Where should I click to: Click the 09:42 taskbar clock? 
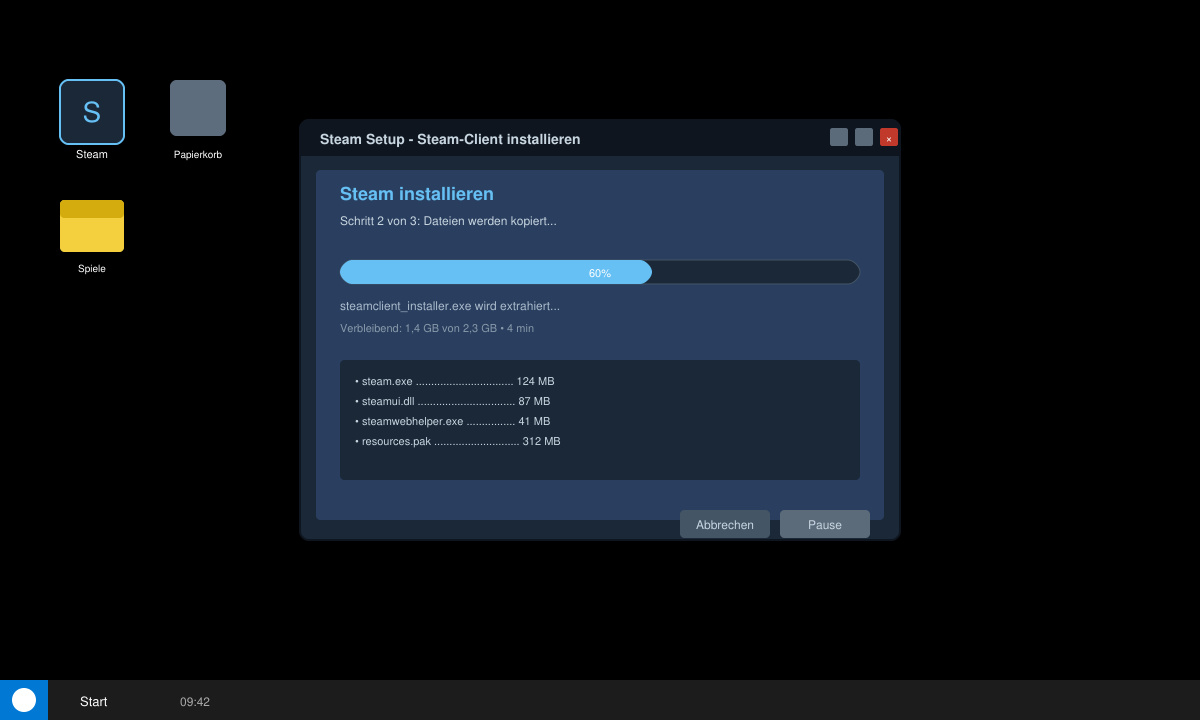195,702
